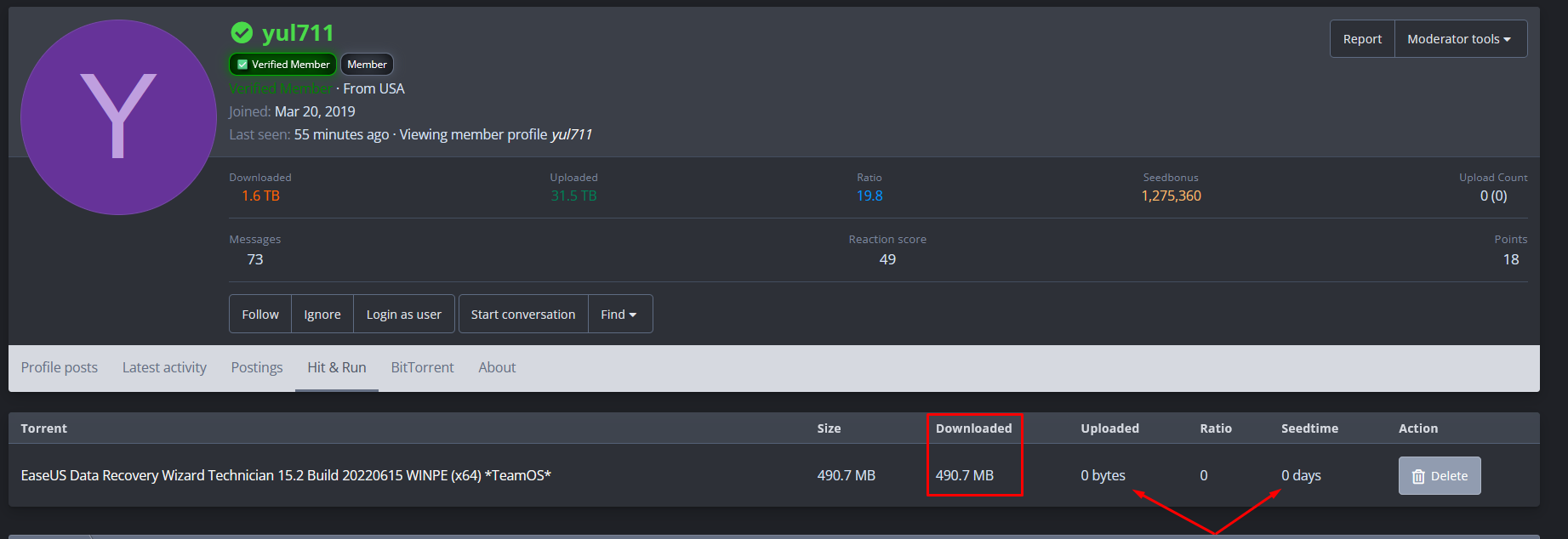Start conversation with yul711

point(523,315)
